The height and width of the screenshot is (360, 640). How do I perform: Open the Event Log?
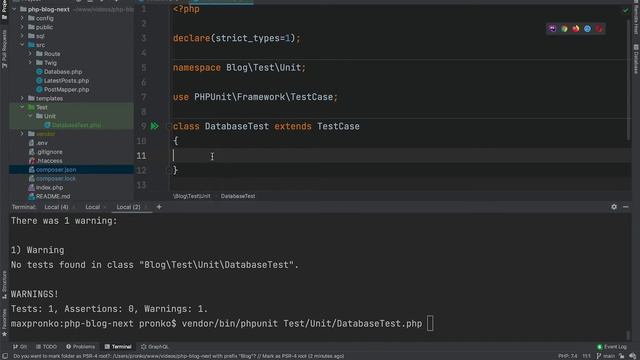tap(612, 347)
